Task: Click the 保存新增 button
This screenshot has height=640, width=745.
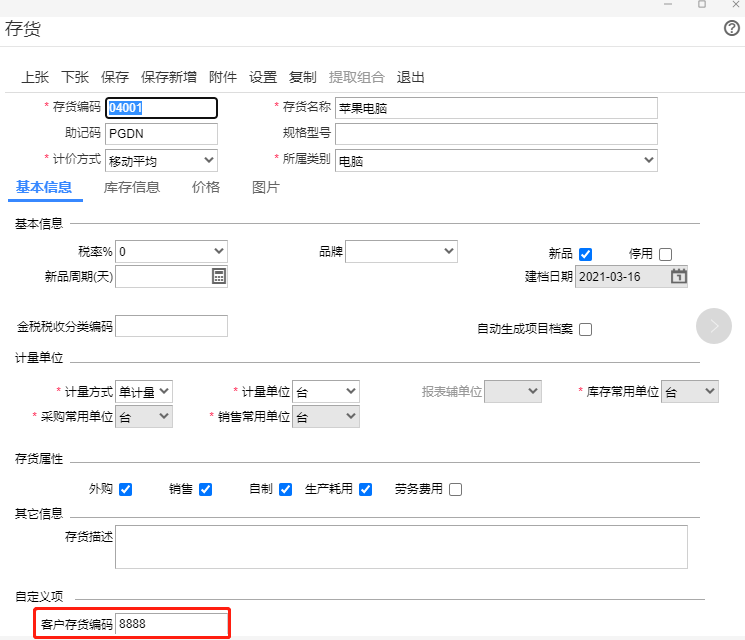Action: tap(169, 77)
